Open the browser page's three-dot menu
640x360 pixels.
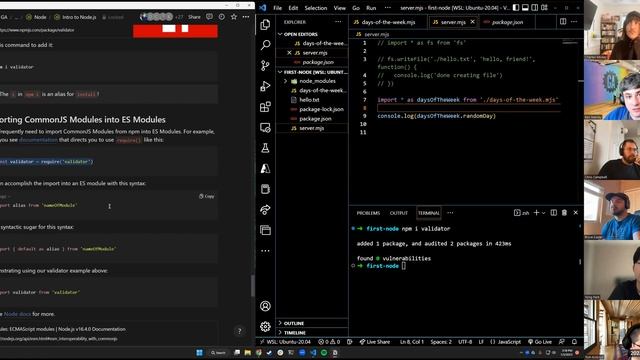[x=246, y=17]
